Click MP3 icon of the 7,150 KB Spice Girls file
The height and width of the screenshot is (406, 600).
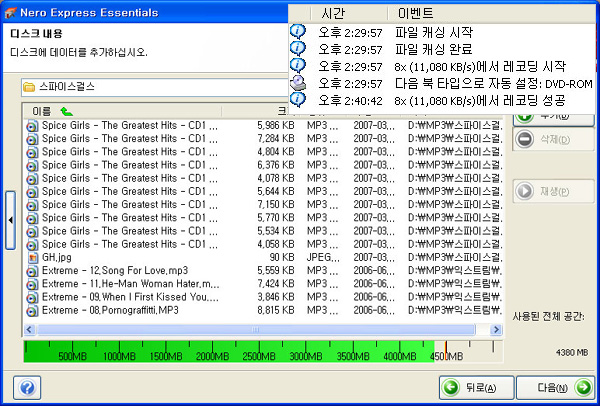(x=33, y=205)
